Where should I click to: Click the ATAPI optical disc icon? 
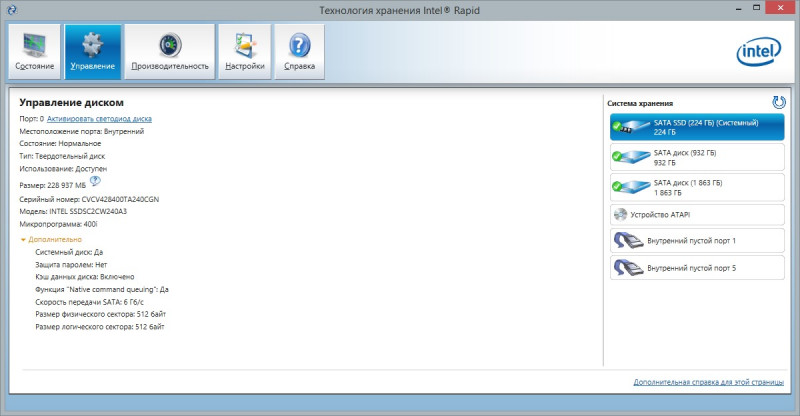click(x=620, y=215)
